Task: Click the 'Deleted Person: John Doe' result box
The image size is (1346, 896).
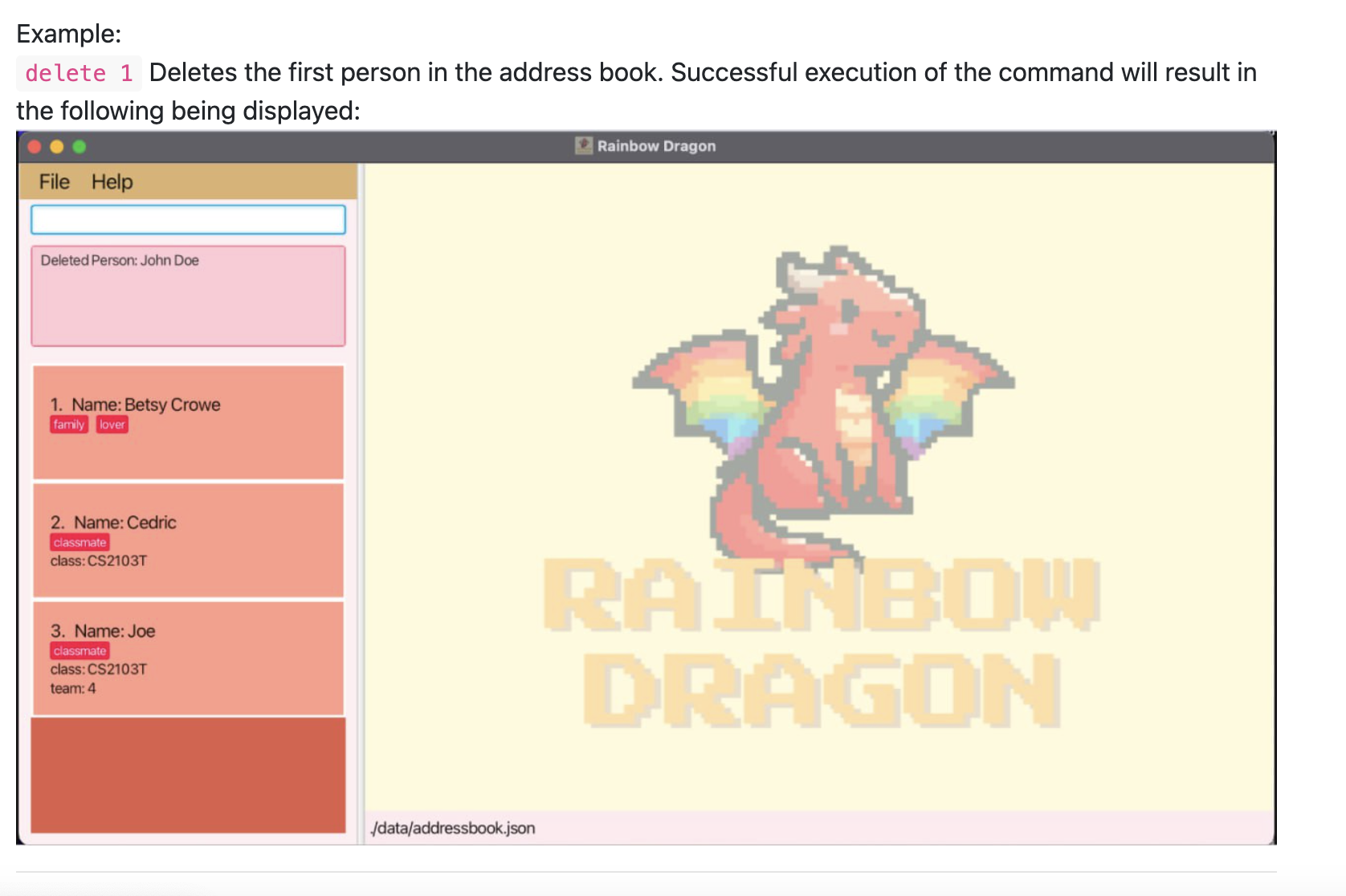Action: (x=188, y=296)
